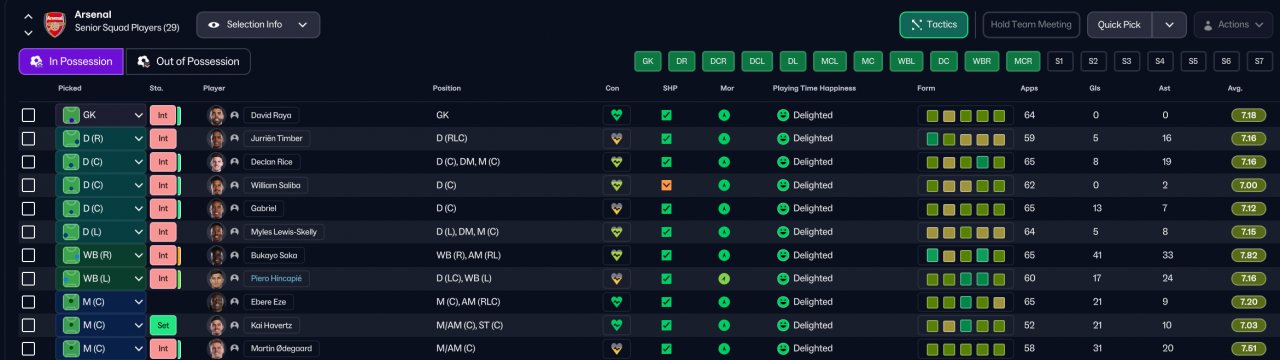Viewport: 1280px width, 360px height.
Task: Click Set status badge for Kai Havertz
Action: [162, 325]
